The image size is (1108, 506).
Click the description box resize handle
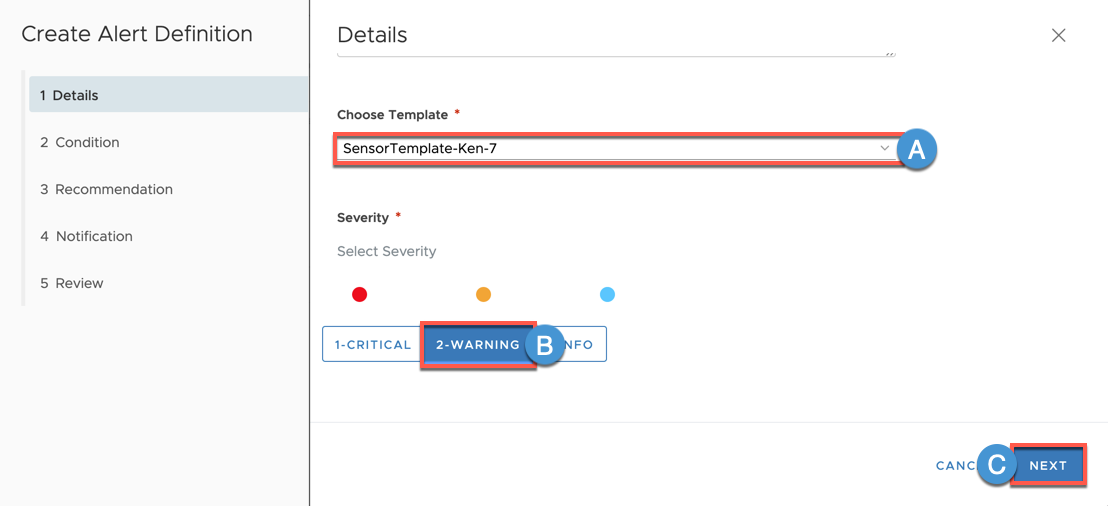click(x=888, y=53)
